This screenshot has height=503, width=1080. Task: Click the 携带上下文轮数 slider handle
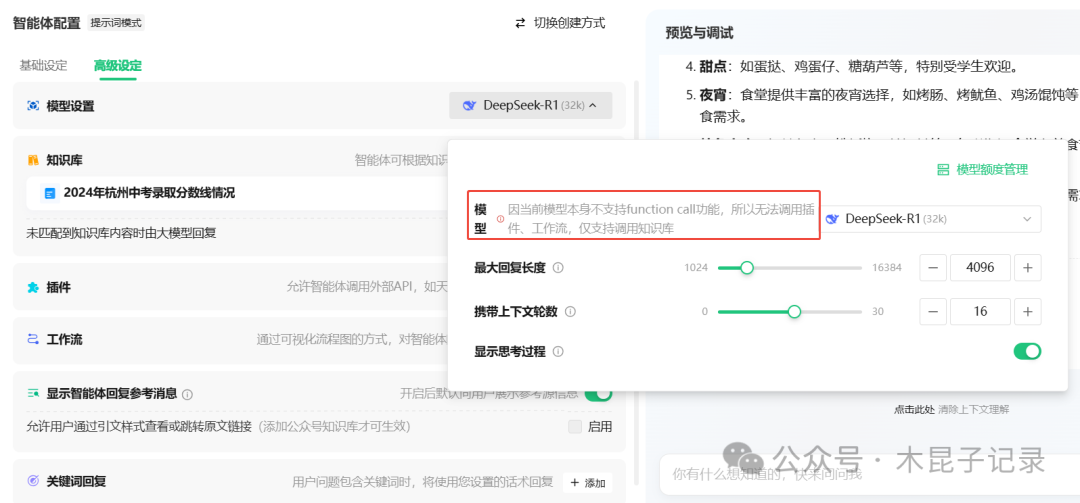(794, 312)
